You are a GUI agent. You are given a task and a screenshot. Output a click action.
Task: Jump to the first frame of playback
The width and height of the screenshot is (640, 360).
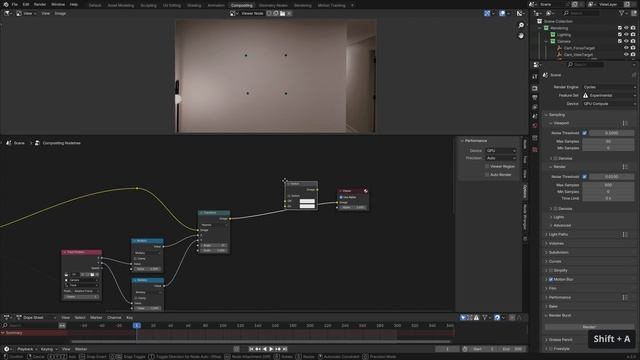point(251,349)
